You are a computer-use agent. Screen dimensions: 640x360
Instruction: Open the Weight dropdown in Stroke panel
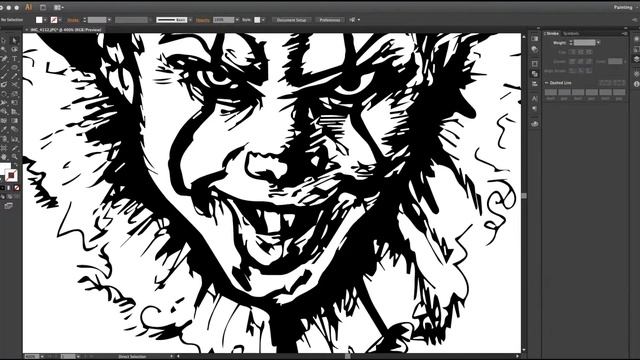tap(598, 42)
